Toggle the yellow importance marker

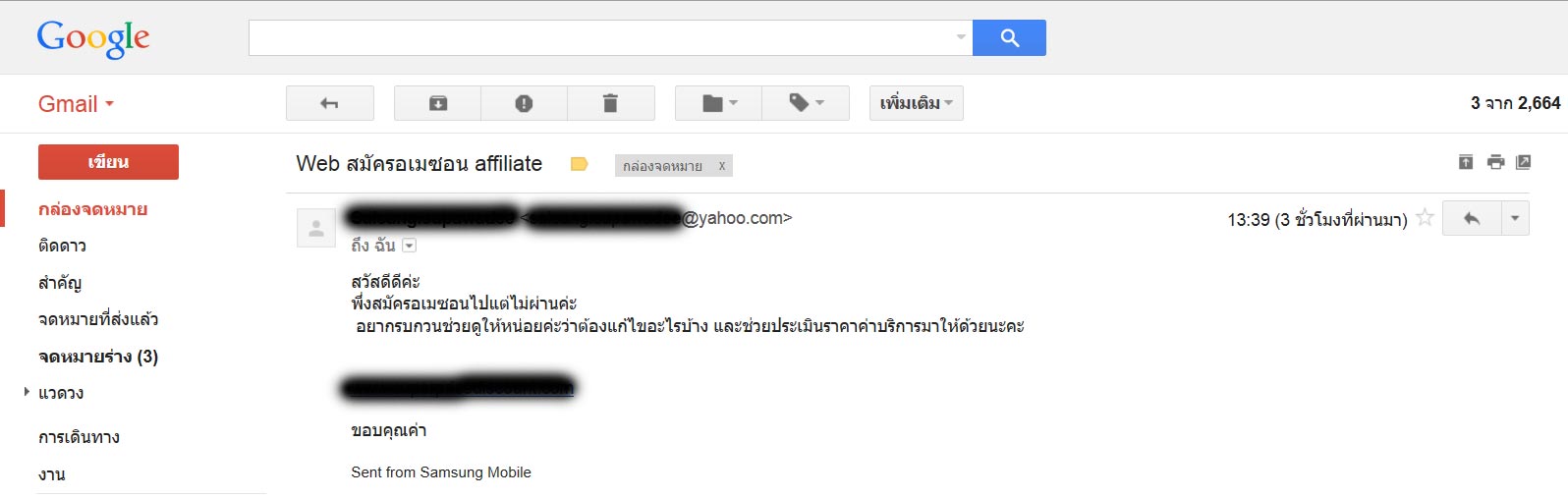pyautogui.click(x=580, y=164)
